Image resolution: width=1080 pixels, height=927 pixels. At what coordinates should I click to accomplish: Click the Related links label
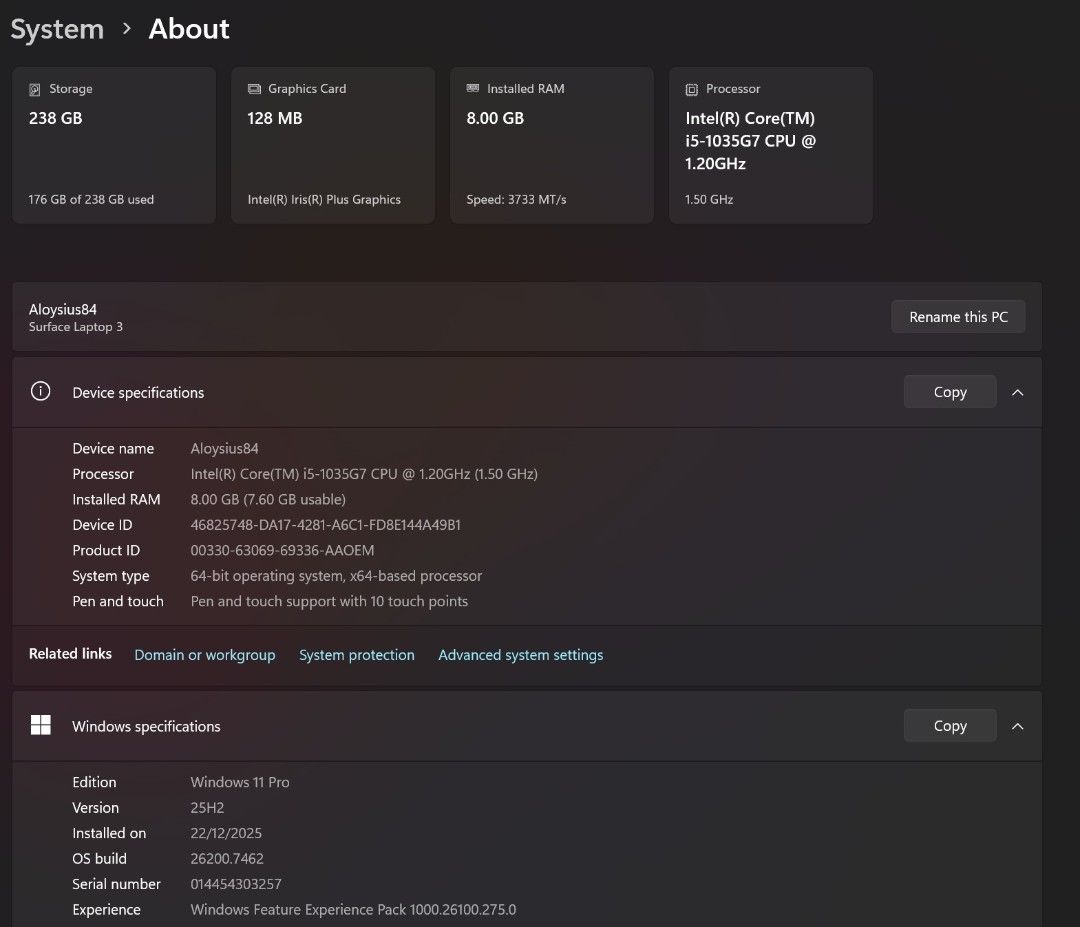pyautogui.click(x=70, y=654)
